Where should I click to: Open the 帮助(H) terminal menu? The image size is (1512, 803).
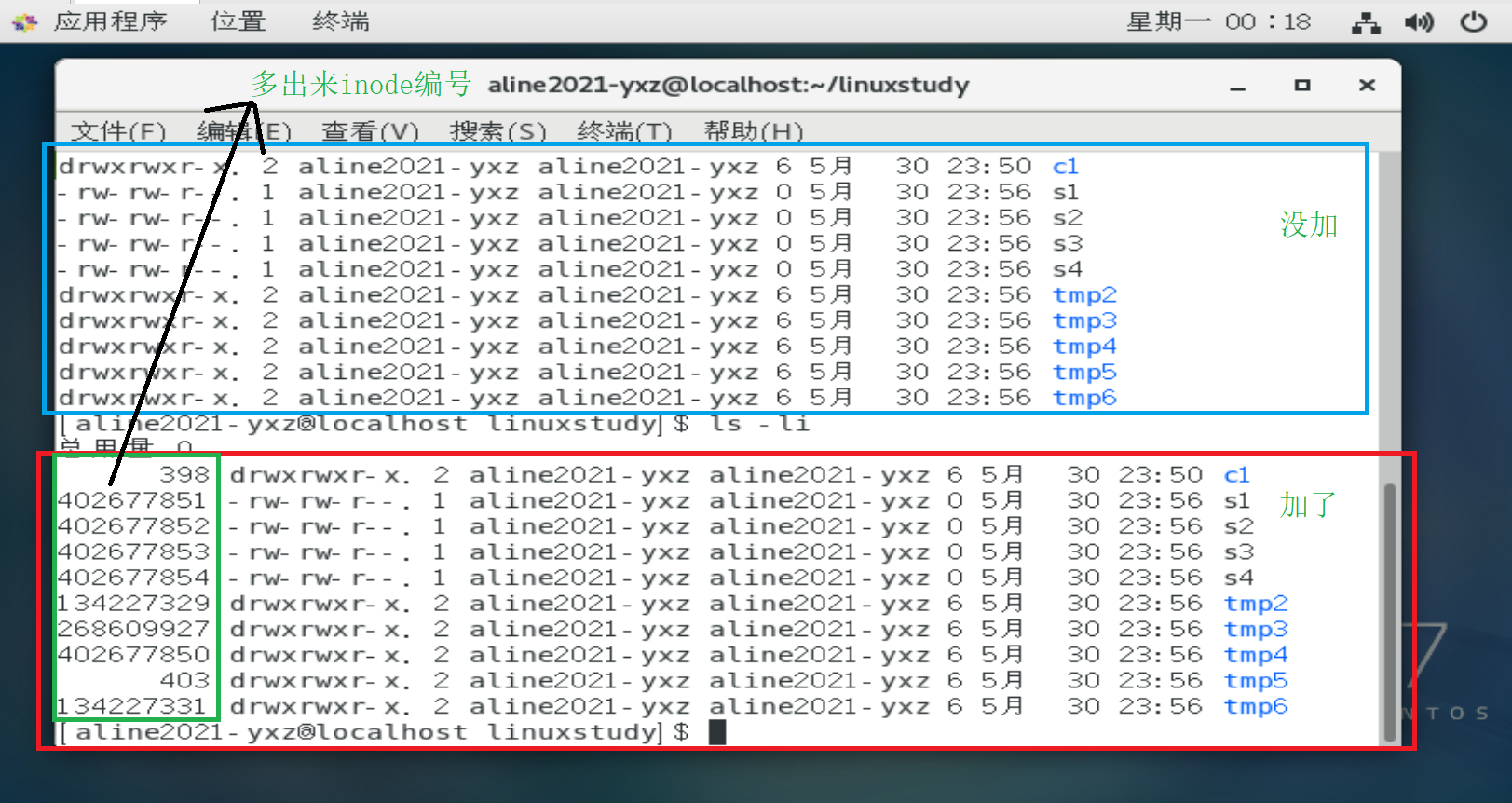pos(754,131)
